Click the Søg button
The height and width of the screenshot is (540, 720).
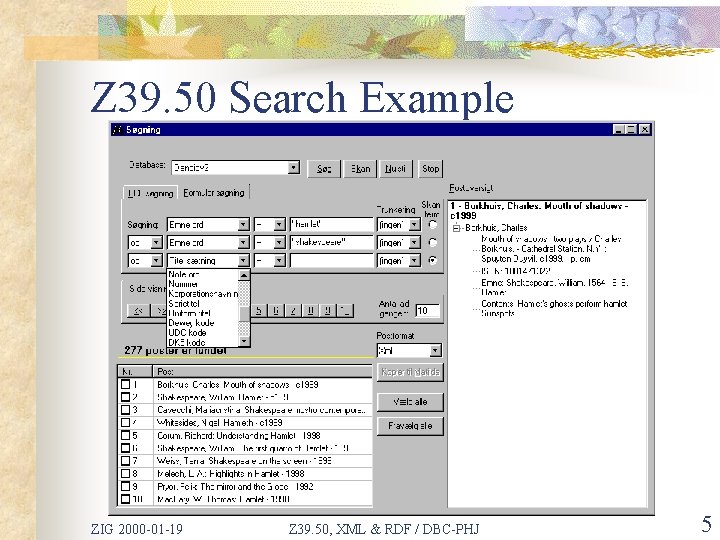[x=324, y=169]
